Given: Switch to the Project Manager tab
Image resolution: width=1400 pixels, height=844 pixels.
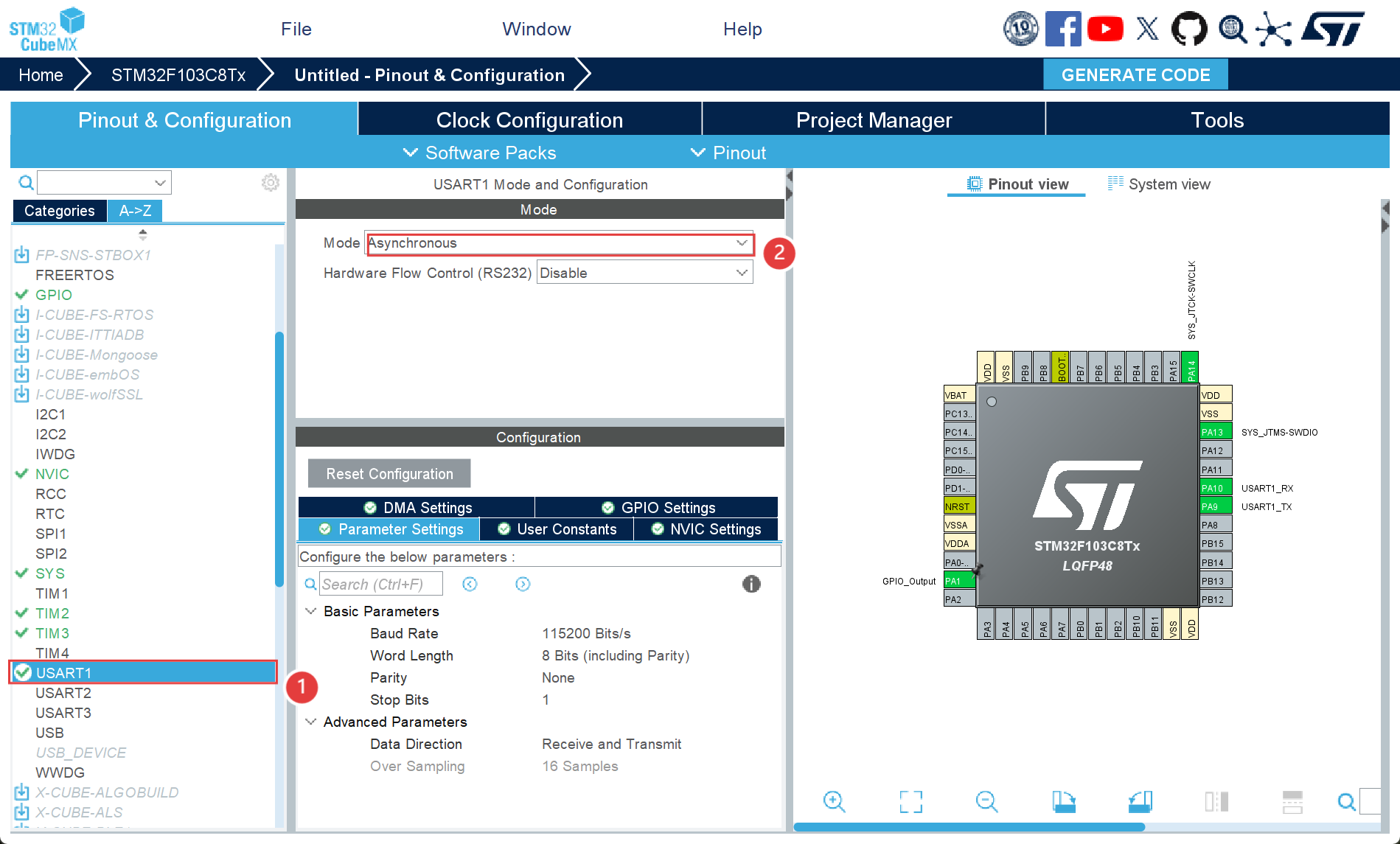Looking at the screenshot, I should (x=874, y=119).
